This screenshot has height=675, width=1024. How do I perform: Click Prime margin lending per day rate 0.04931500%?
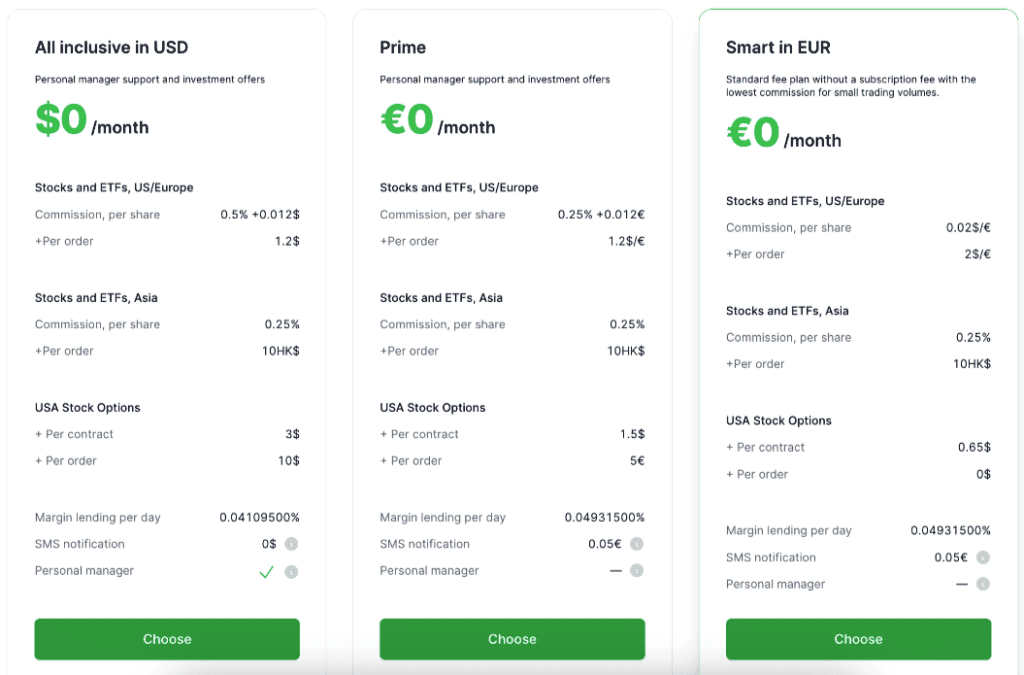[604, 518]
